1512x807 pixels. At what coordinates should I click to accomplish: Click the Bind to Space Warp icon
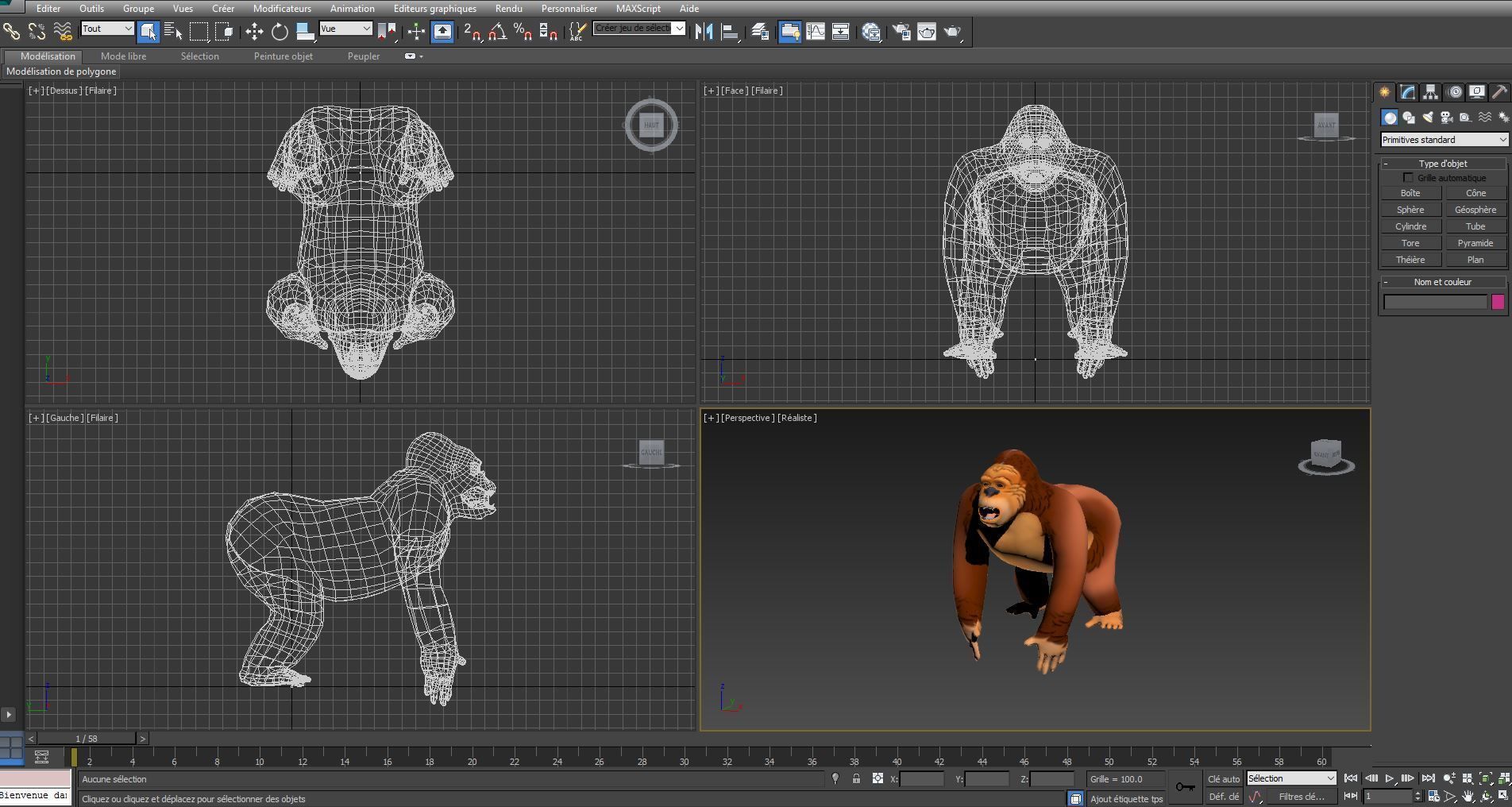coord(63,32)
